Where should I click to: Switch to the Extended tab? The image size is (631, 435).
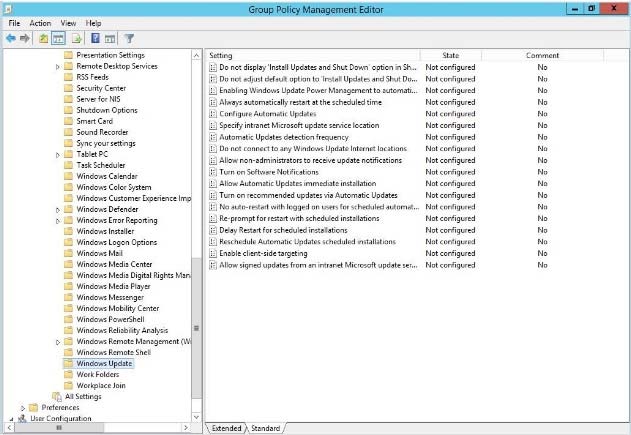click(x=226, y=428)
